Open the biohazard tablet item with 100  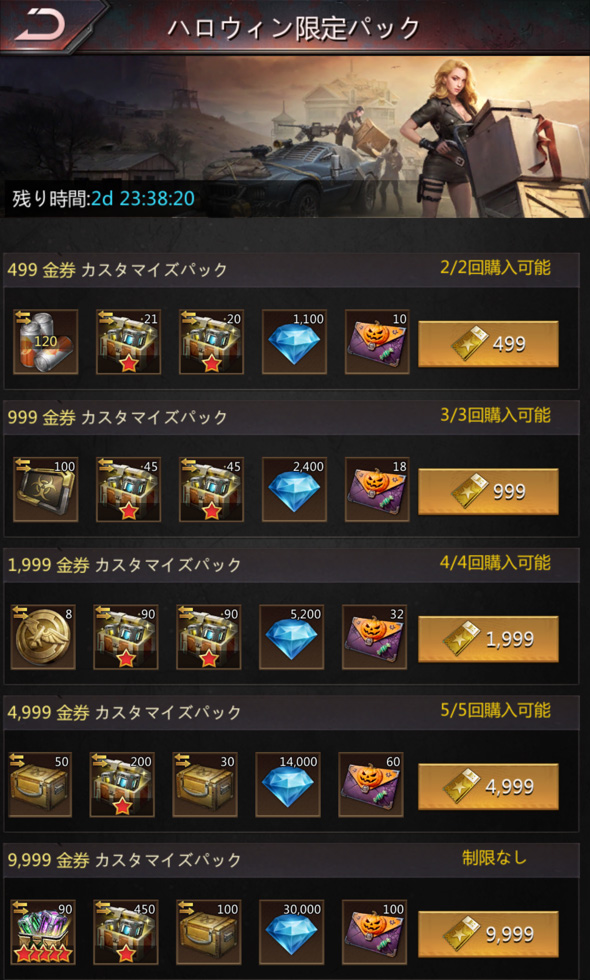[46, 489]
